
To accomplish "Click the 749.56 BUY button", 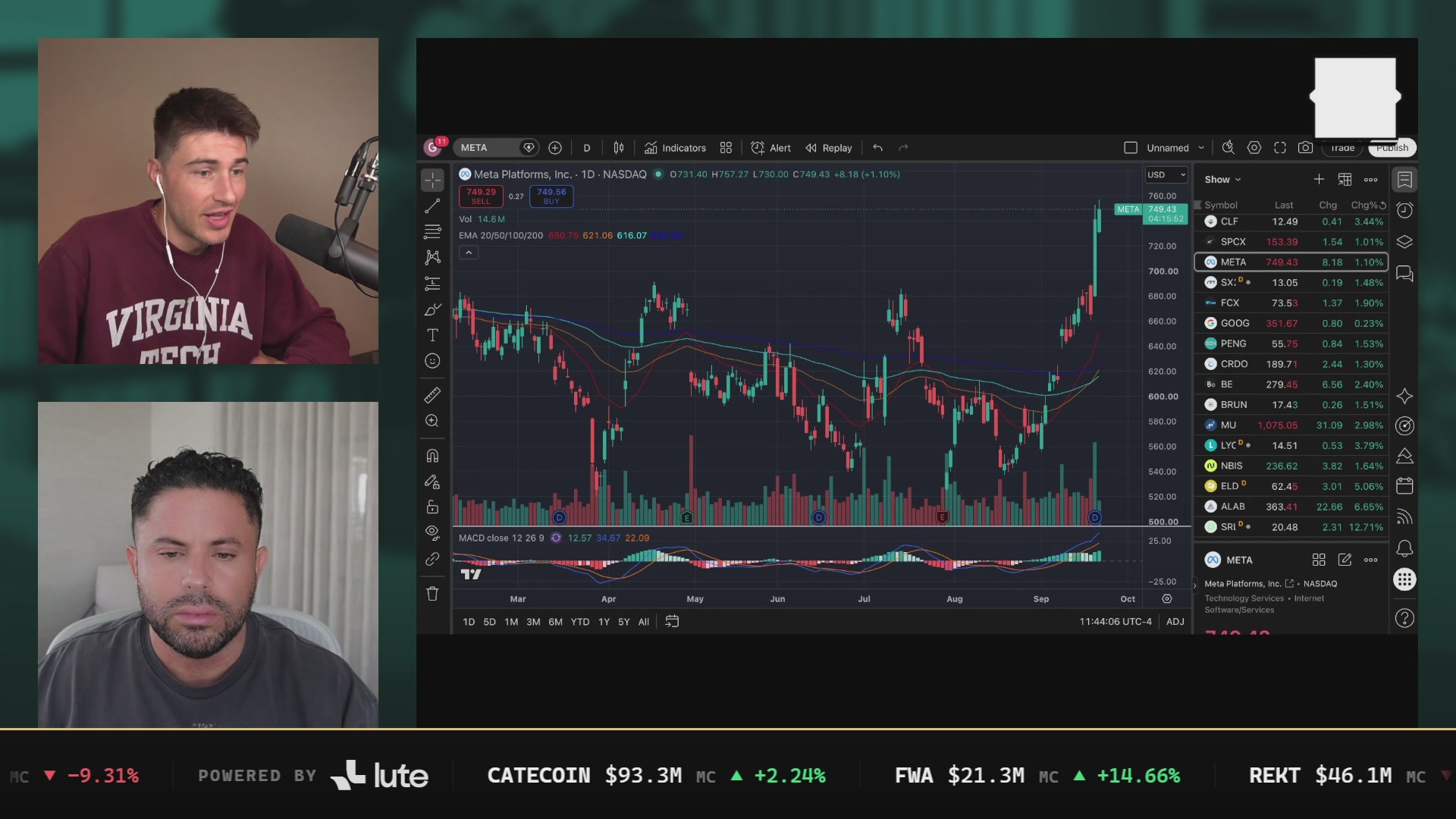I will pyautogui.click(x=551, y=196).
